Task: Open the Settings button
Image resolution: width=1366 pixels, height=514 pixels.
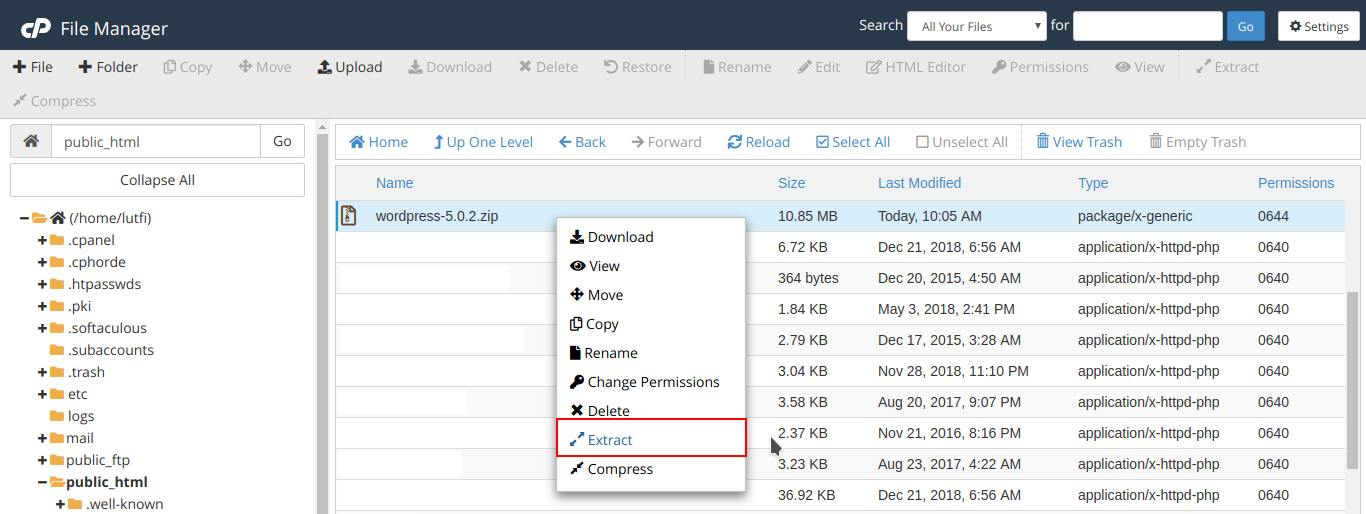Action: pyautogui.click(x=1319, y=26)
